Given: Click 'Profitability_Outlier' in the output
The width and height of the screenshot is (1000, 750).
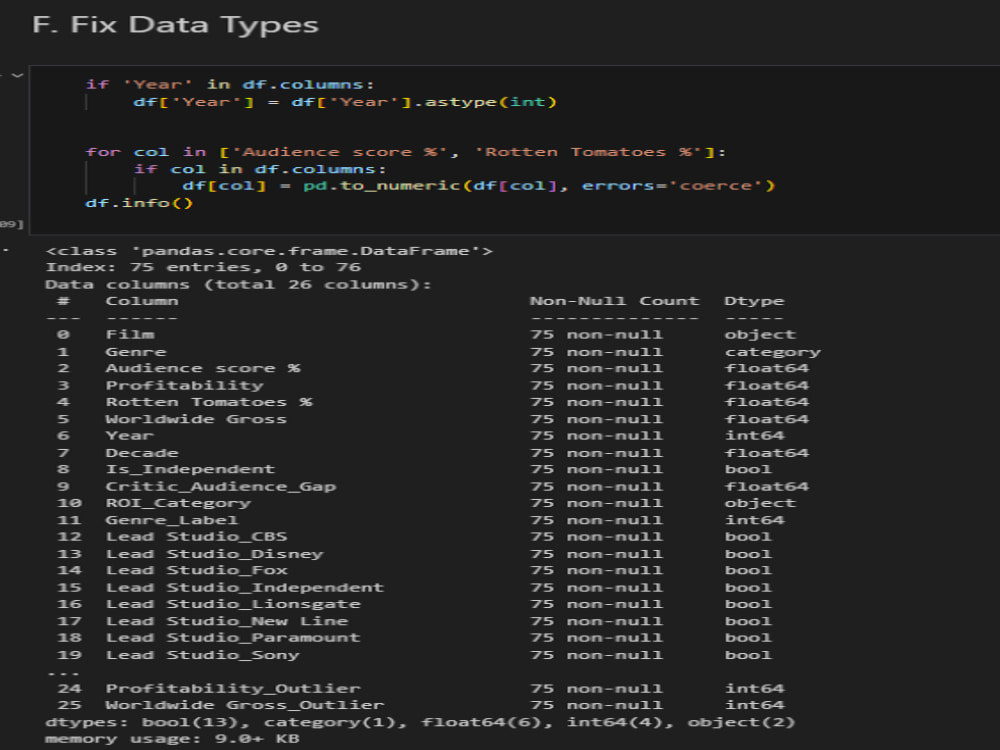Looking at the screenshot, I should tap(233, 689).
